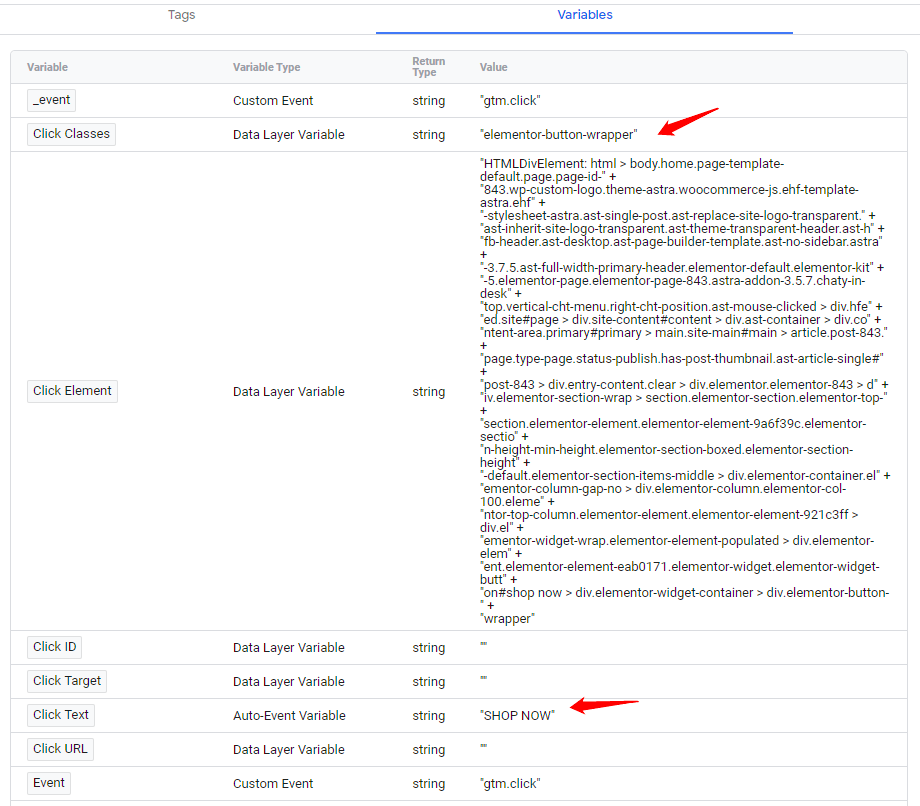Open the Event variable chip

[x=49, y=783]
